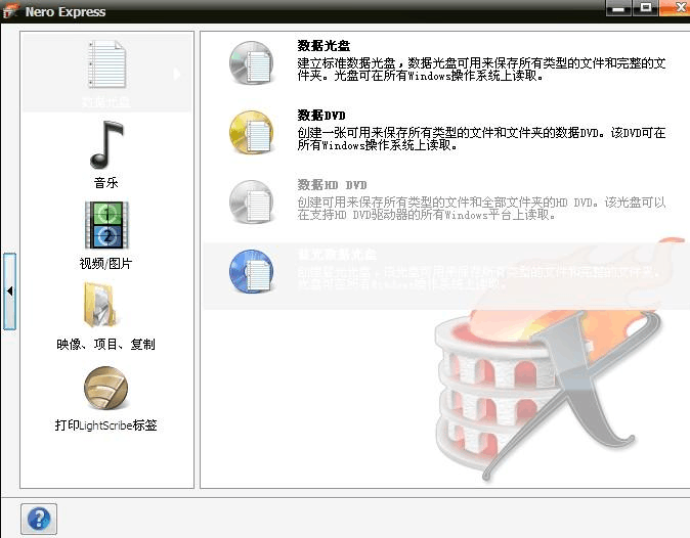690x538 pixels.
Task: Click the Nero Express title bar icon
Action: [x=11, y=11]
